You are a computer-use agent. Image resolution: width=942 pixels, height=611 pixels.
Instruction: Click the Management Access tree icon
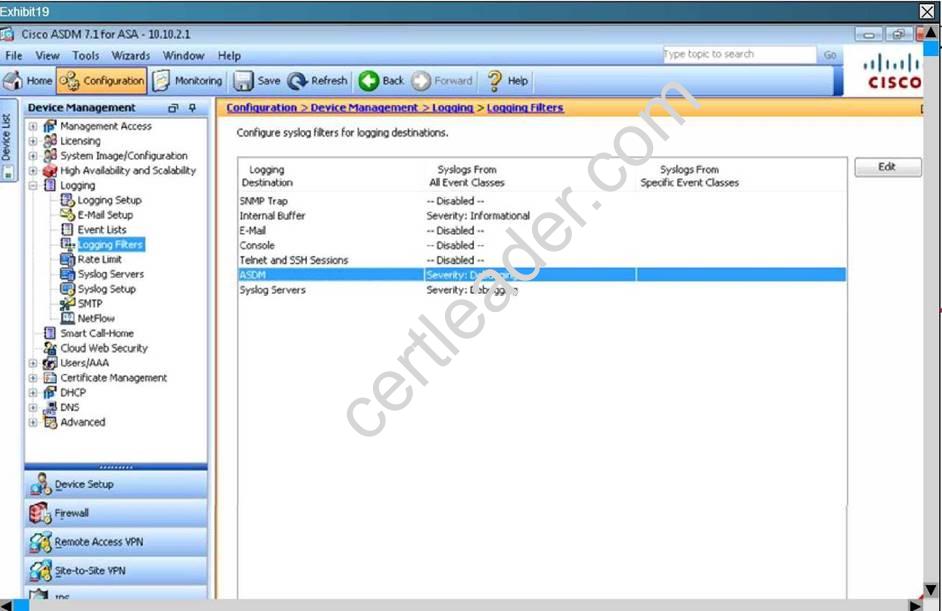click(50, 126)
